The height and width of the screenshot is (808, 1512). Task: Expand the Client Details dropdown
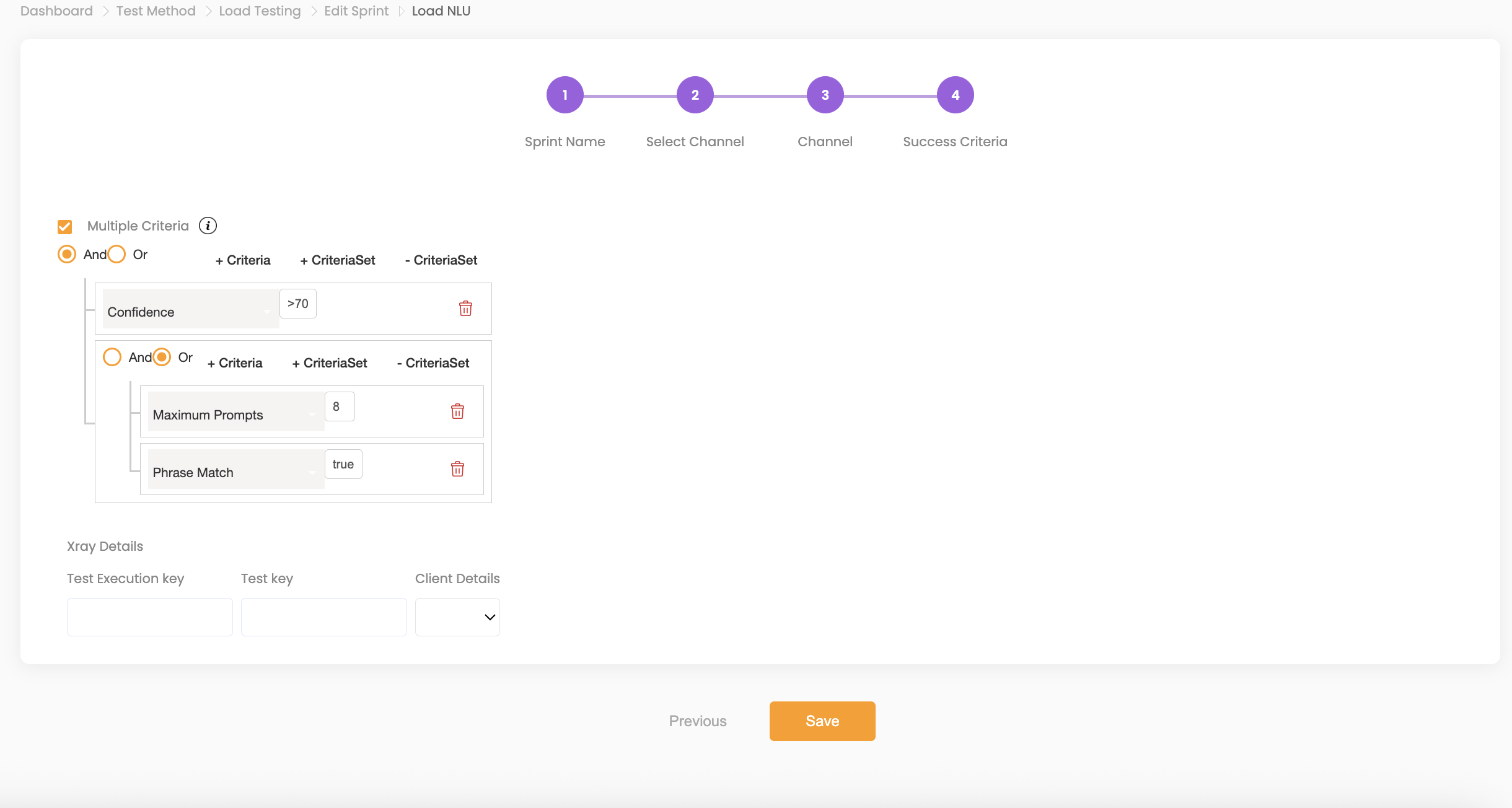pos(457,617)
